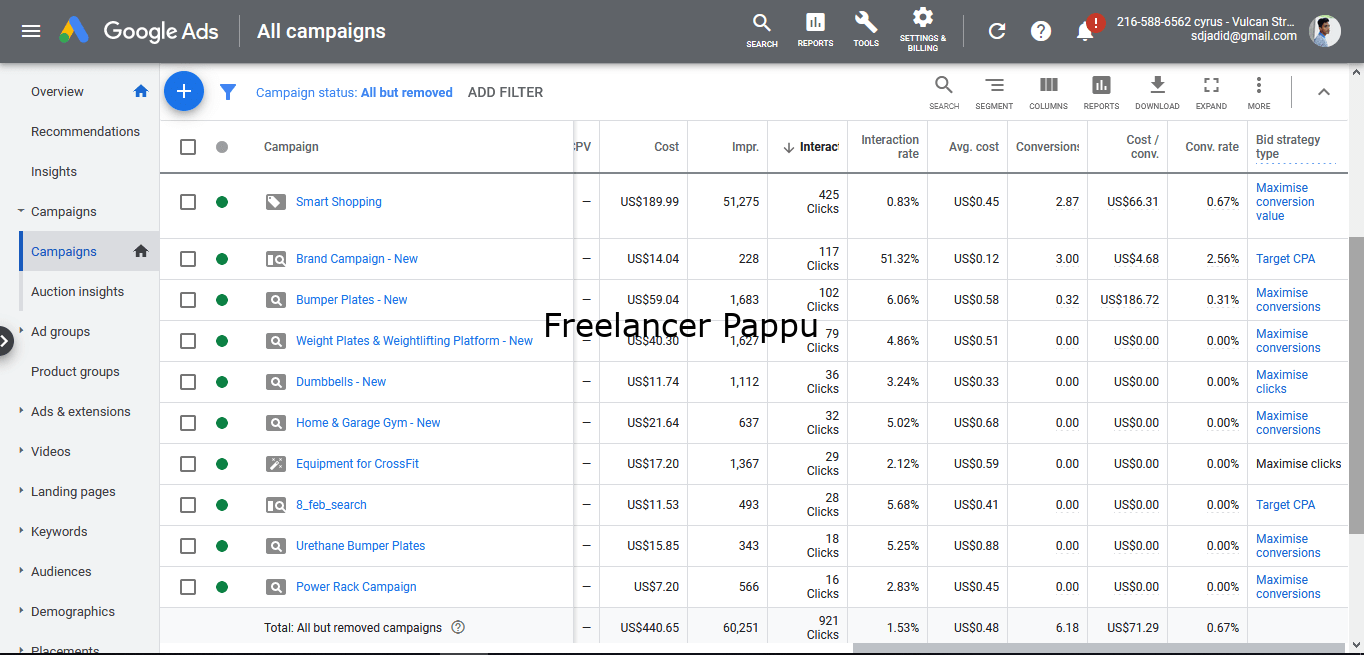Image resolution: width=1364 pixels, height=655 pixels.
Task: Sort by the Impr. column header
Action: (x=745, y=147)
